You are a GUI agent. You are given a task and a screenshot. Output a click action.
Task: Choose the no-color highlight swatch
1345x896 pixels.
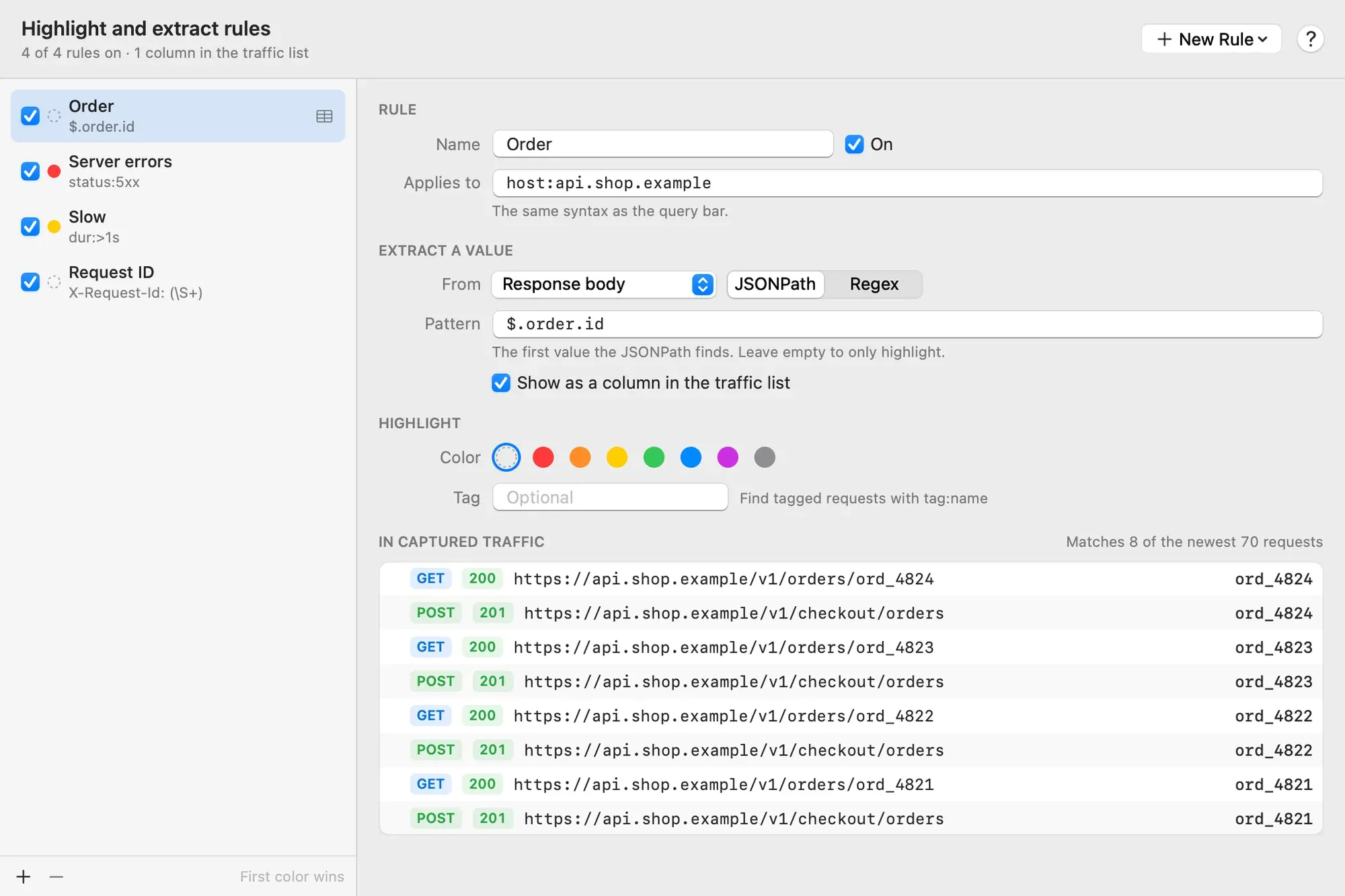(506, 457)
